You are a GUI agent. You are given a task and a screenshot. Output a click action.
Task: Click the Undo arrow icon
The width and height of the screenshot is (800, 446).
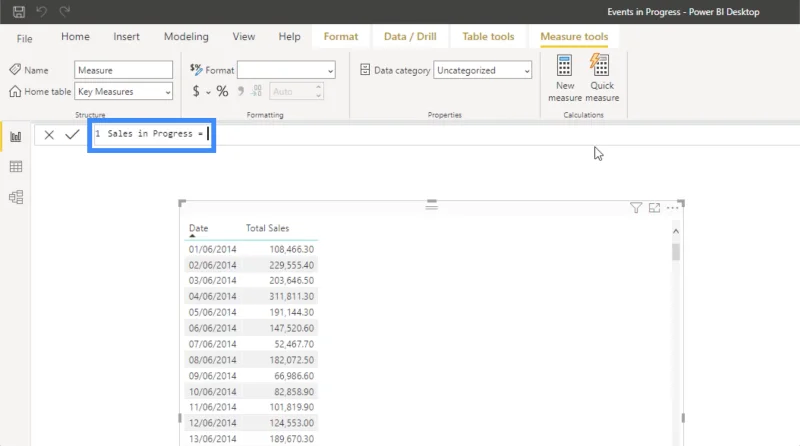pos(41,11)
